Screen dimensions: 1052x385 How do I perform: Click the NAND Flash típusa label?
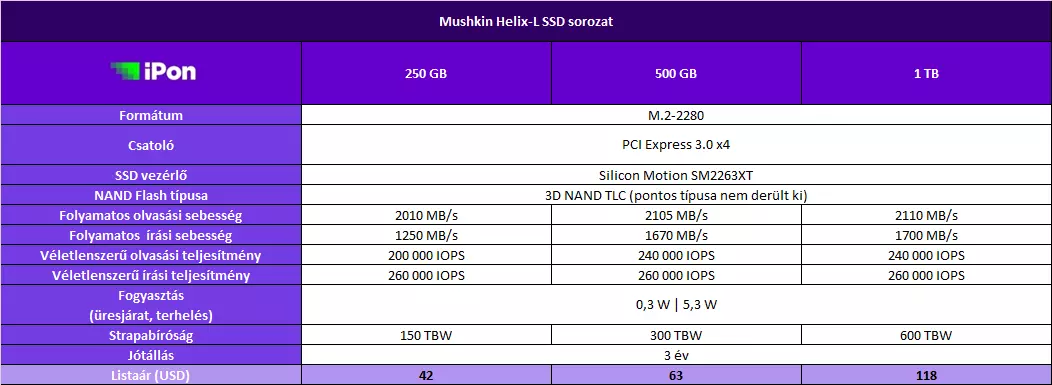click(x=151, y=196)
